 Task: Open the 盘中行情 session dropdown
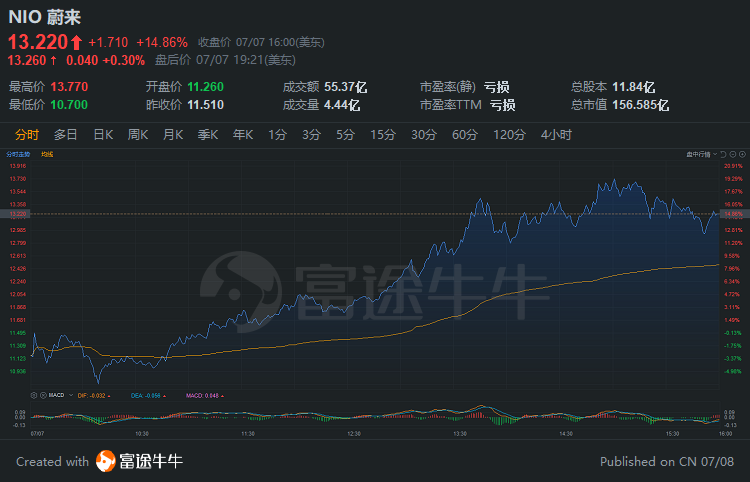coord(702,154)
